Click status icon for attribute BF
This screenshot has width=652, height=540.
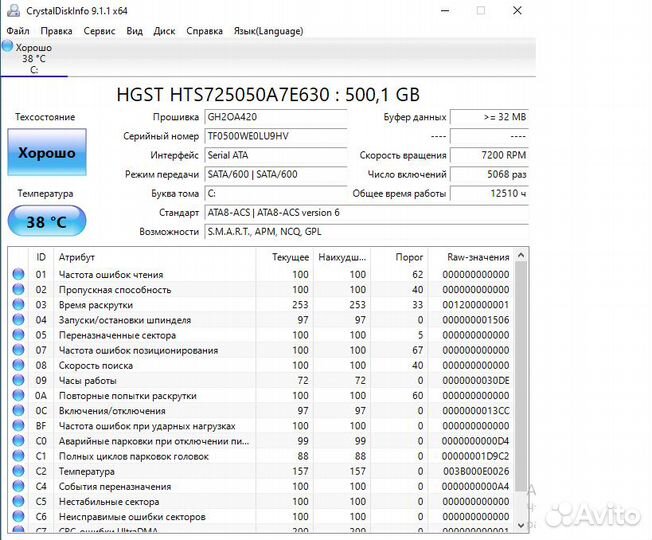click(x=18, y=425)
